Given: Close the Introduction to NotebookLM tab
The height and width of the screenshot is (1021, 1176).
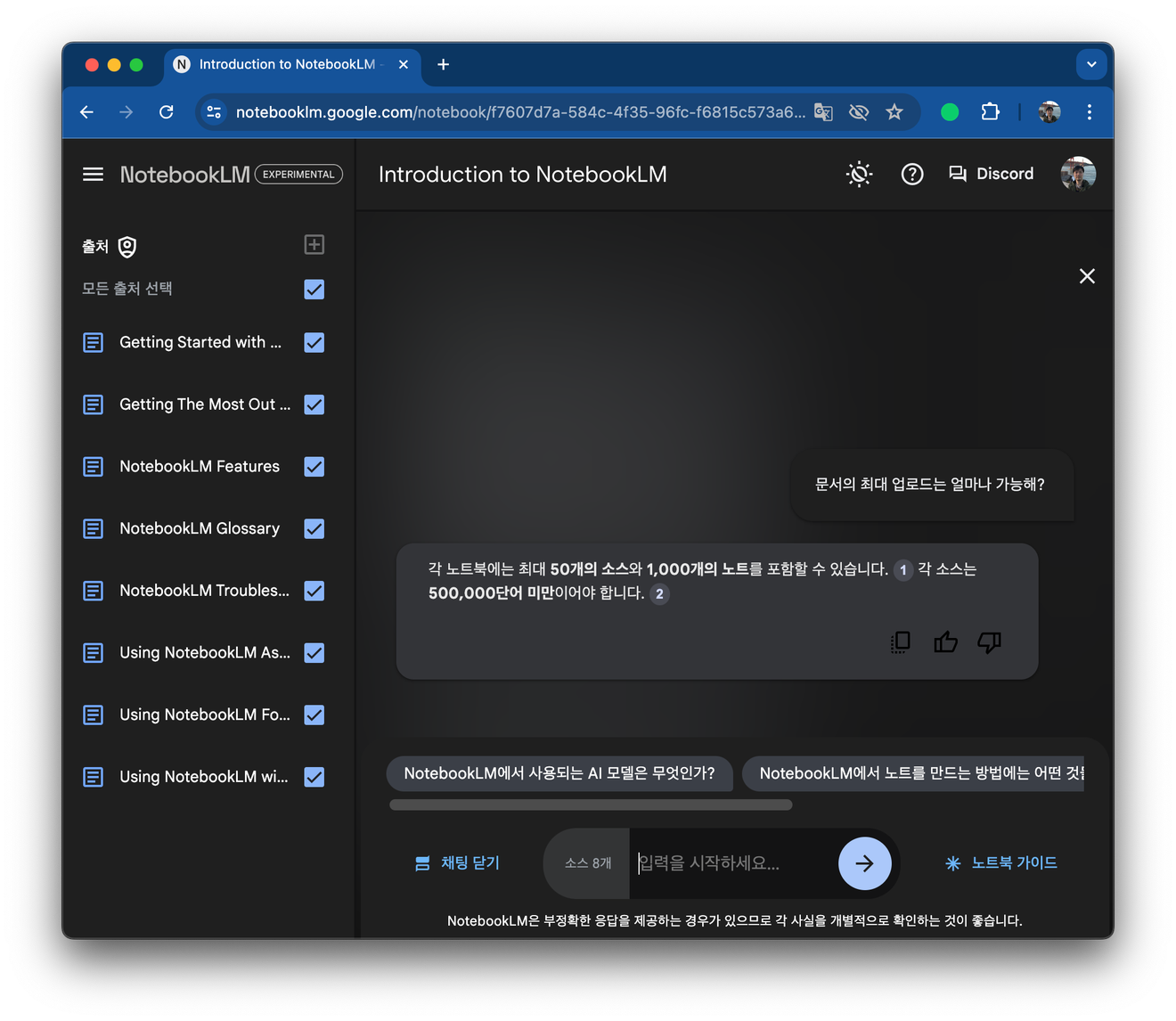Looking at the screenshot, I should click(x=404, y=64).
